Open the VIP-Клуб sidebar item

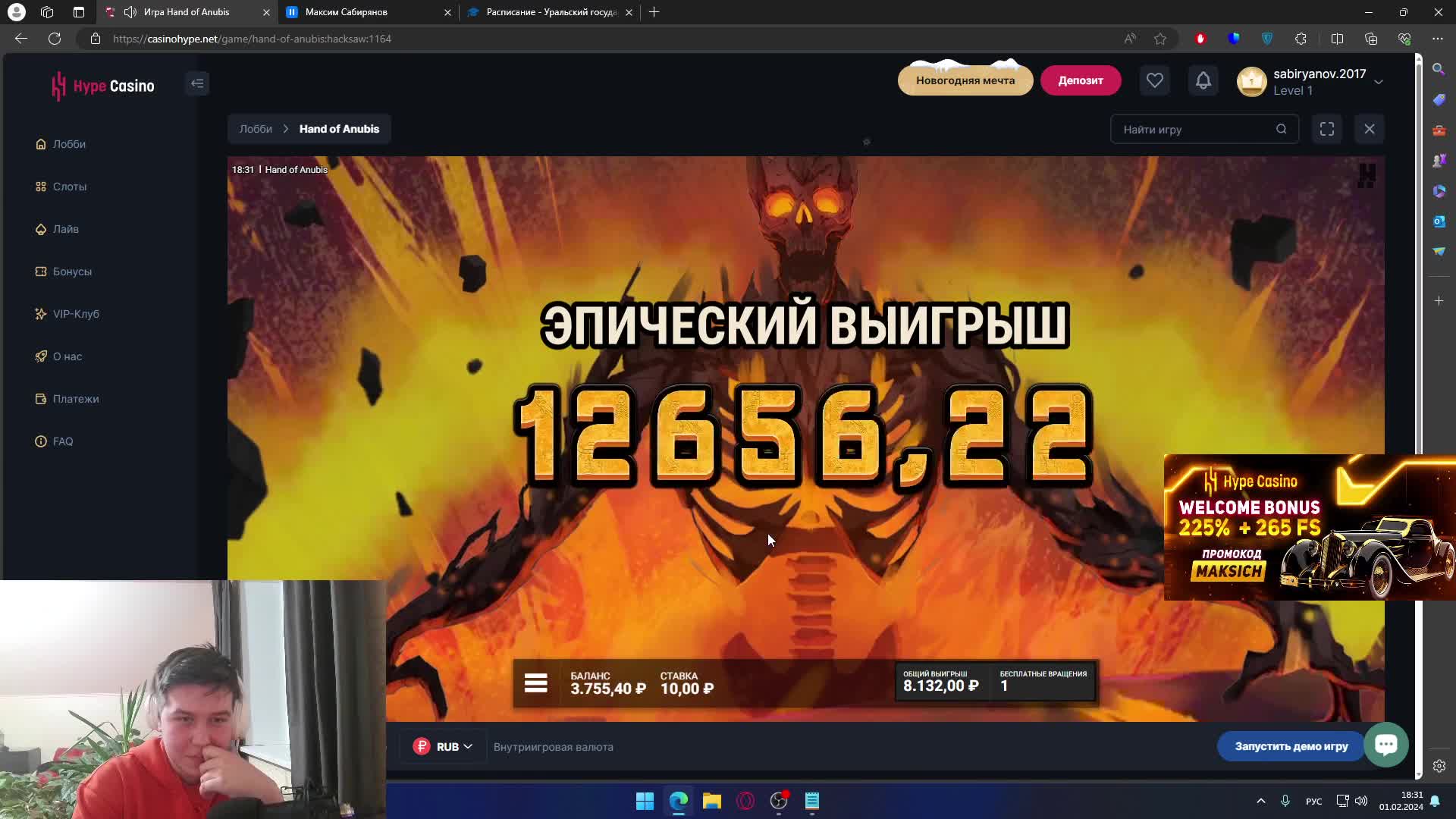pyautogui.click(x=67, y=314)
